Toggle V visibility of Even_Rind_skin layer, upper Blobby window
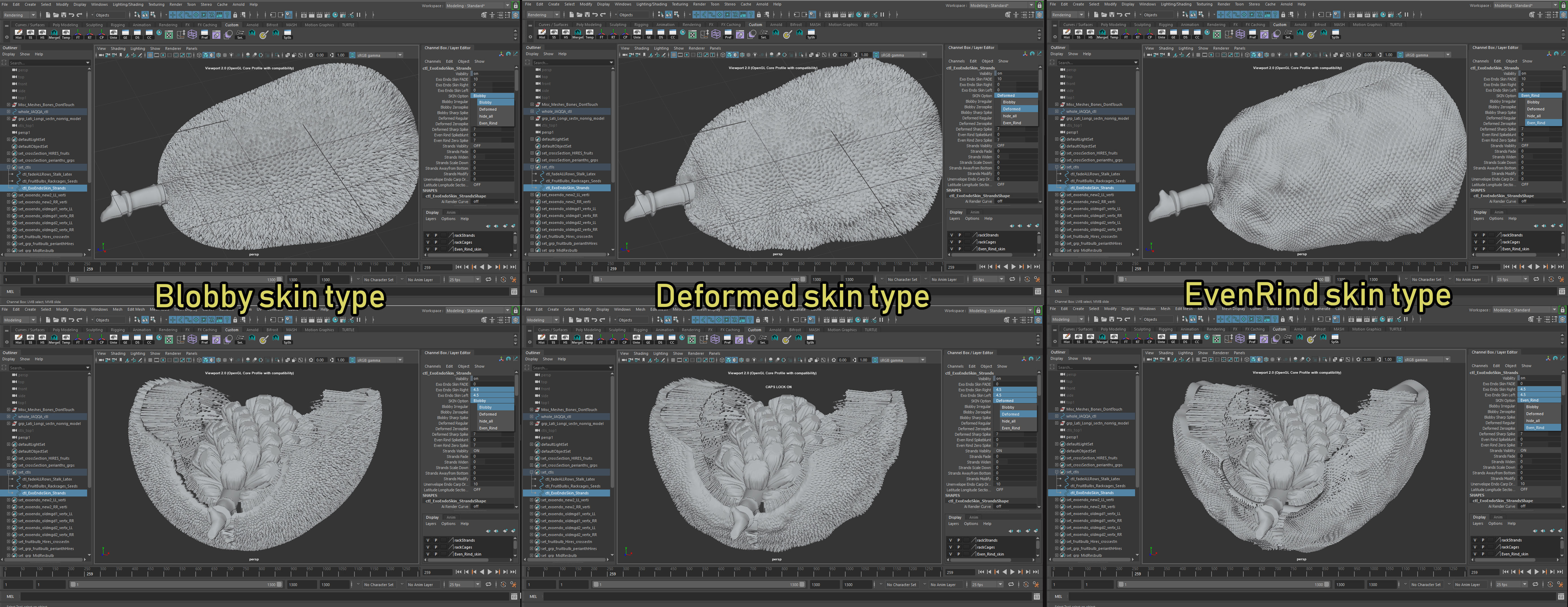 point(428,249)
